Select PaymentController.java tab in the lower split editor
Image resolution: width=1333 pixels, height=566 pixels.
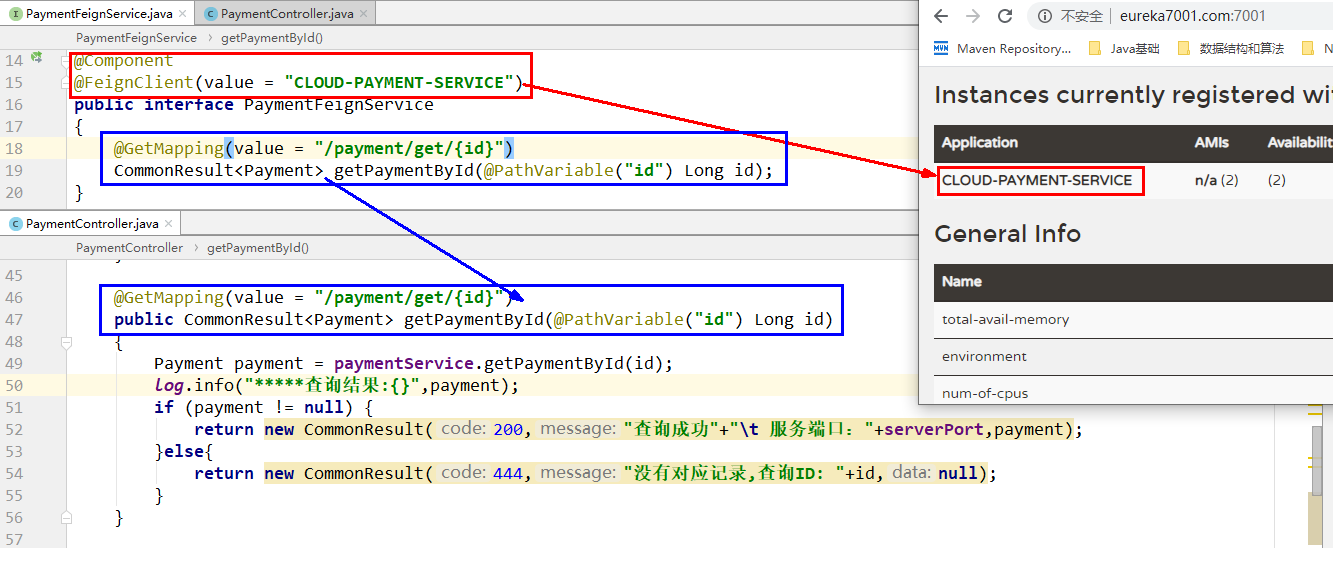[x=91, y=224]
